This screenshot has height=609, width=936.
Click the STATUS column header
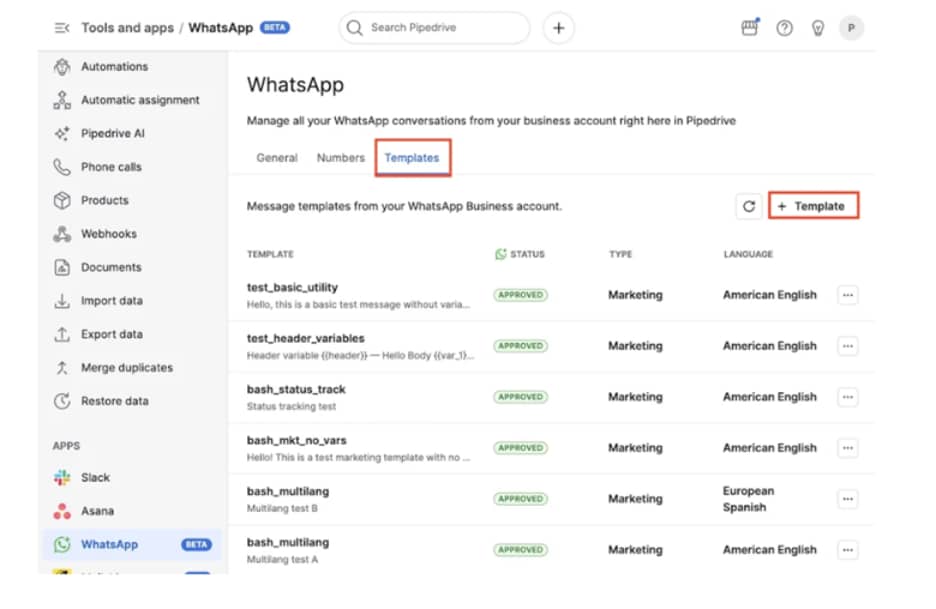[x=520, y=254]
